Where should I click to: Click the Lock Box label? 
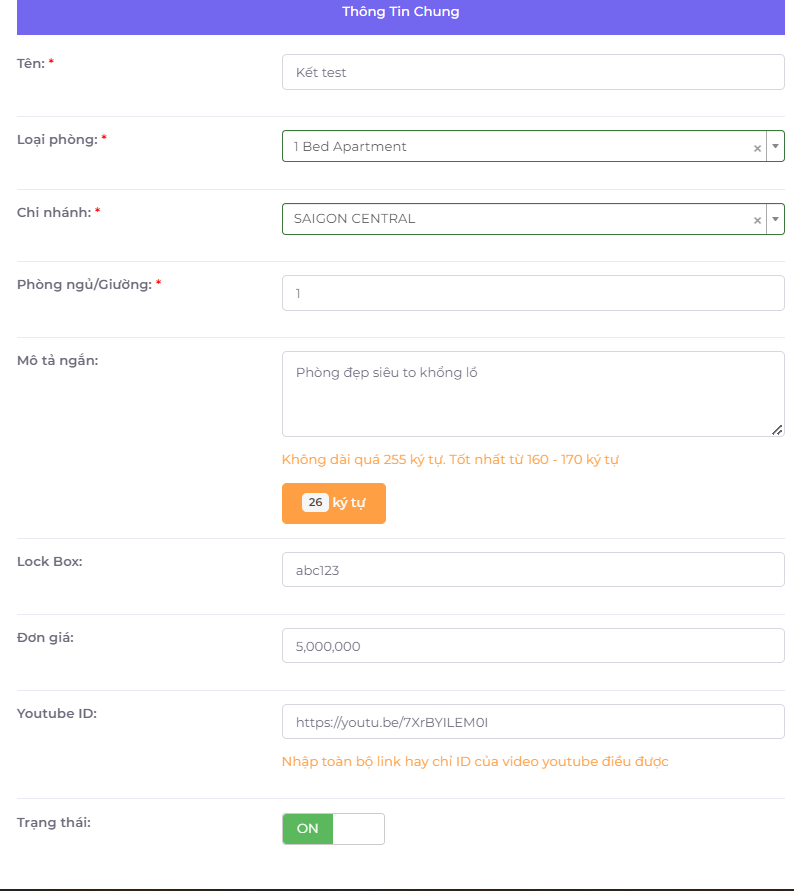50,561
